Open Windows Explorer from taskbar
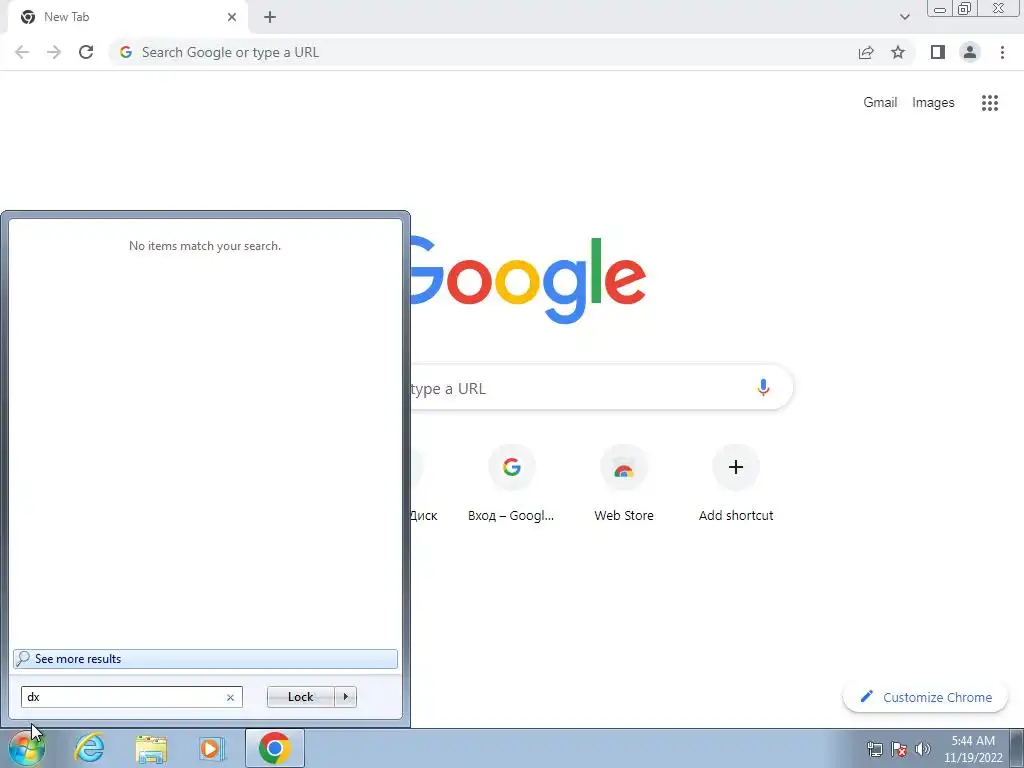1024x768 pixels. pyautogui.click(x=151, y=748)
